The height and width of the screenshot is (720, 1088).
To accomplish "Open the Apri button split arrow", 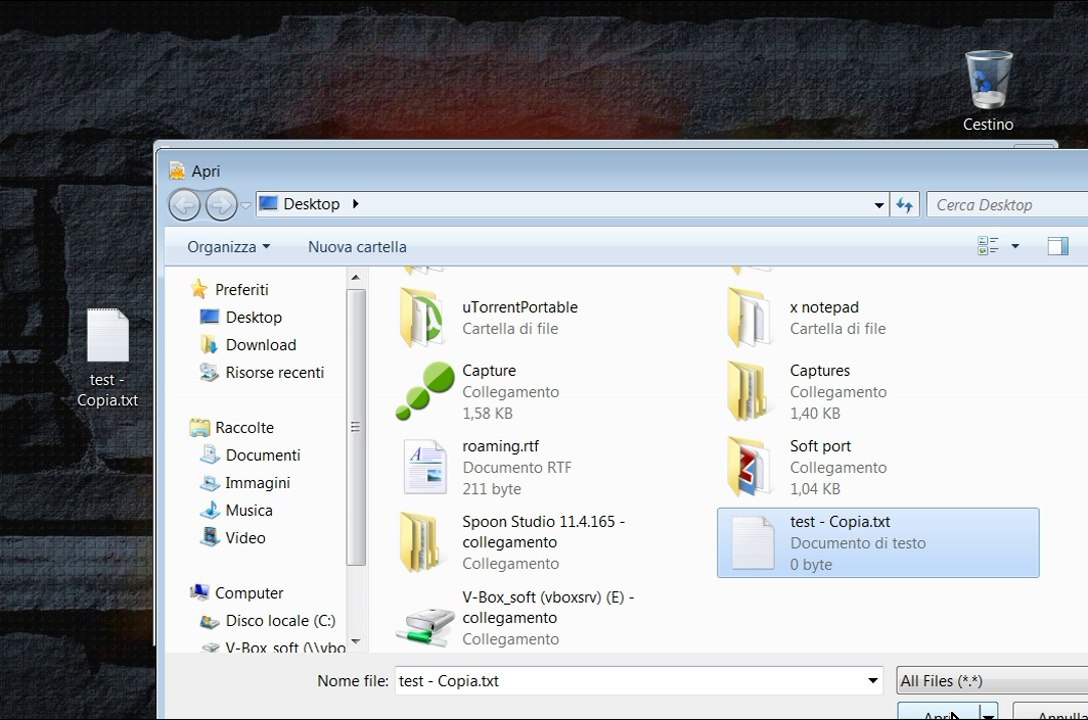I will click(988, 713).
